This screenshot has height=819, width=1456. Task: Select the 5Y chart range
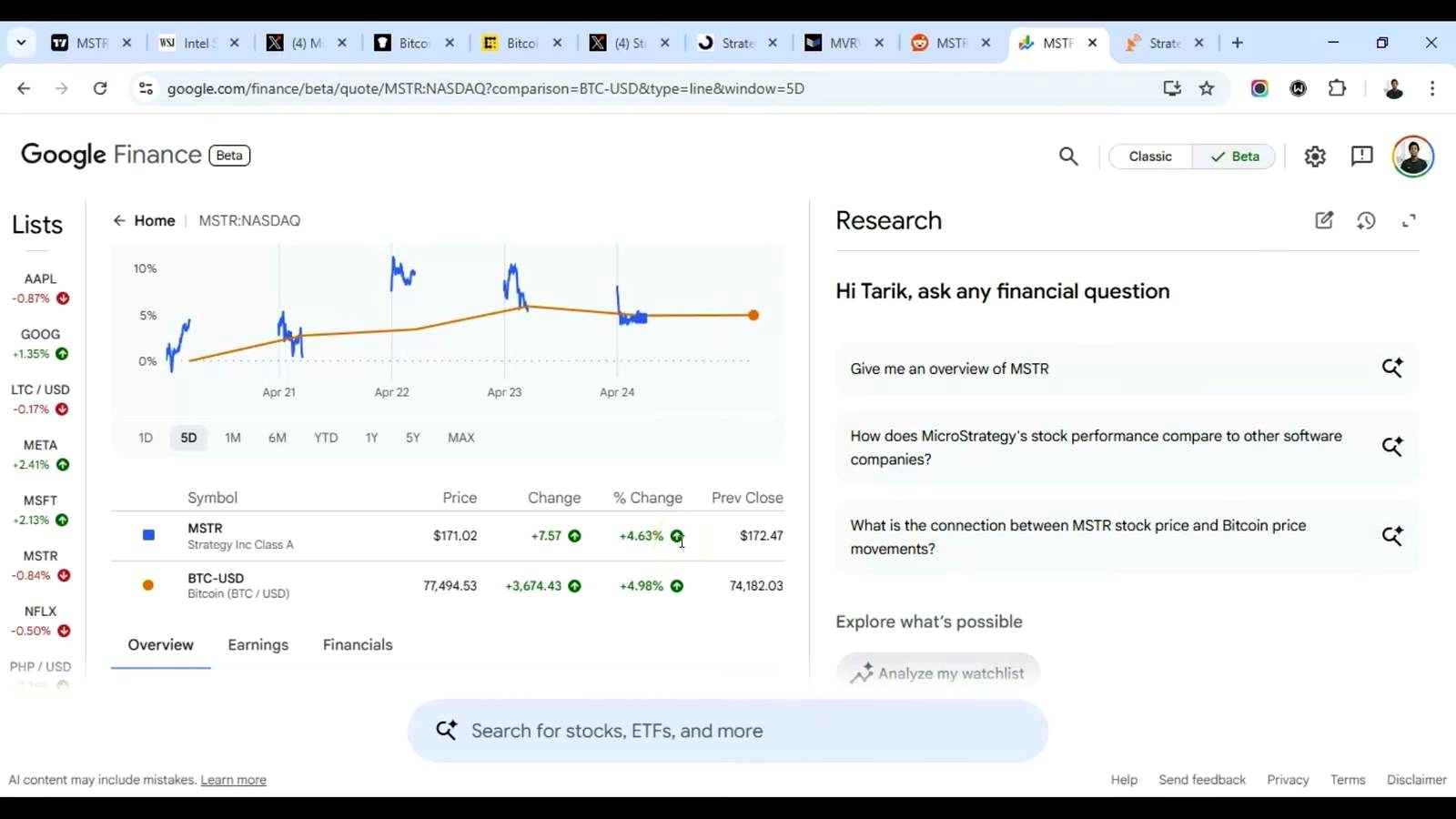413,438
